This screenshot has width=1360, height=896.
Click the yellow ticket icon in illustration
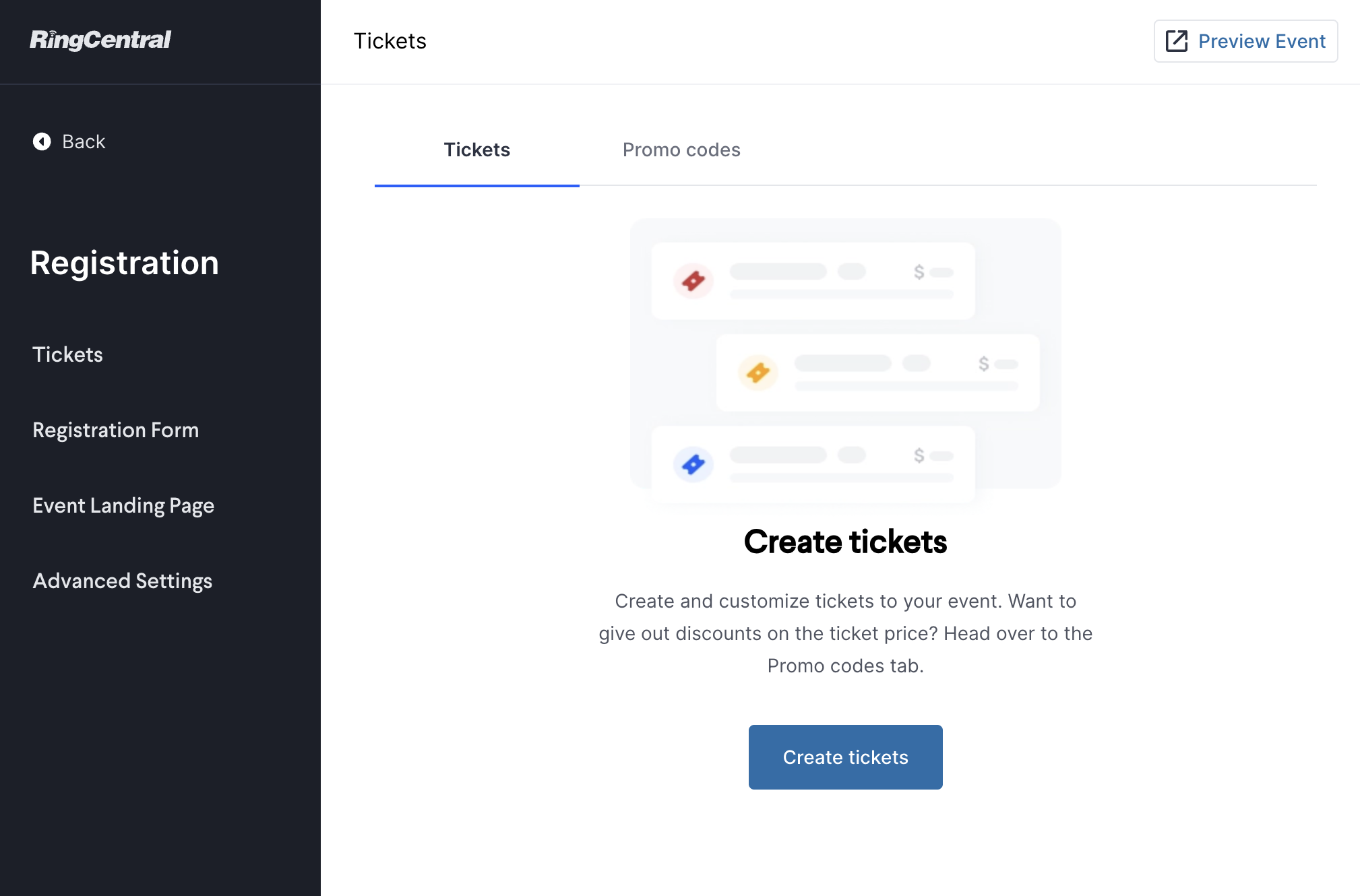coord(758,373)
